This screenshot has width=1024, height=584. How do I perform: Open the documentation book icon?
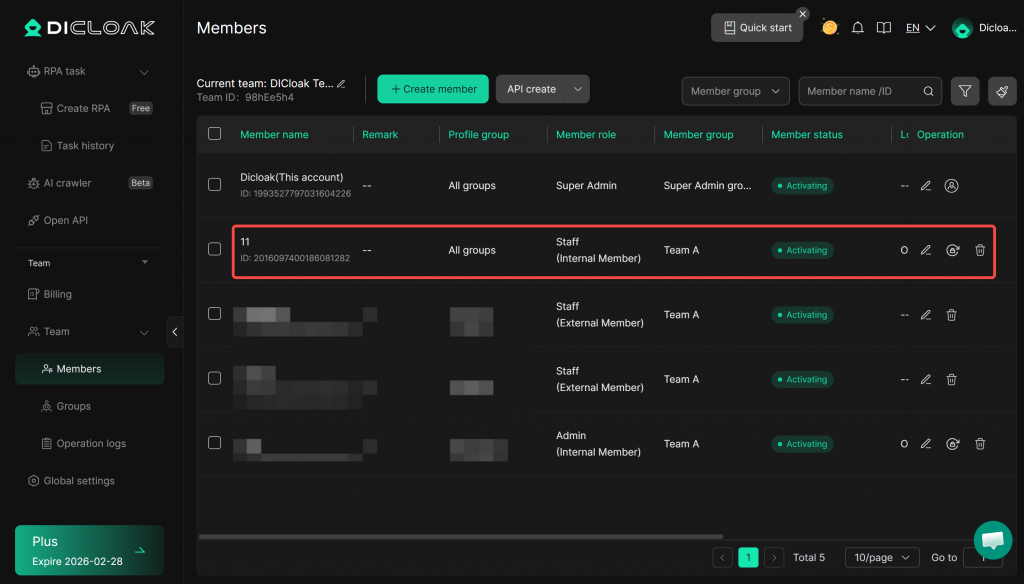tap(883, 28)
